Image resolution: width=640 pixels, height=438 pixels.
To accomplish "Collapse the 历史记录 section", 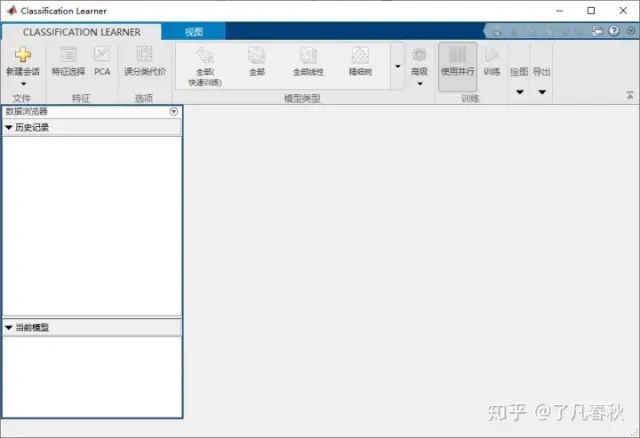I will pyautogui.click(x=9, y=128).
